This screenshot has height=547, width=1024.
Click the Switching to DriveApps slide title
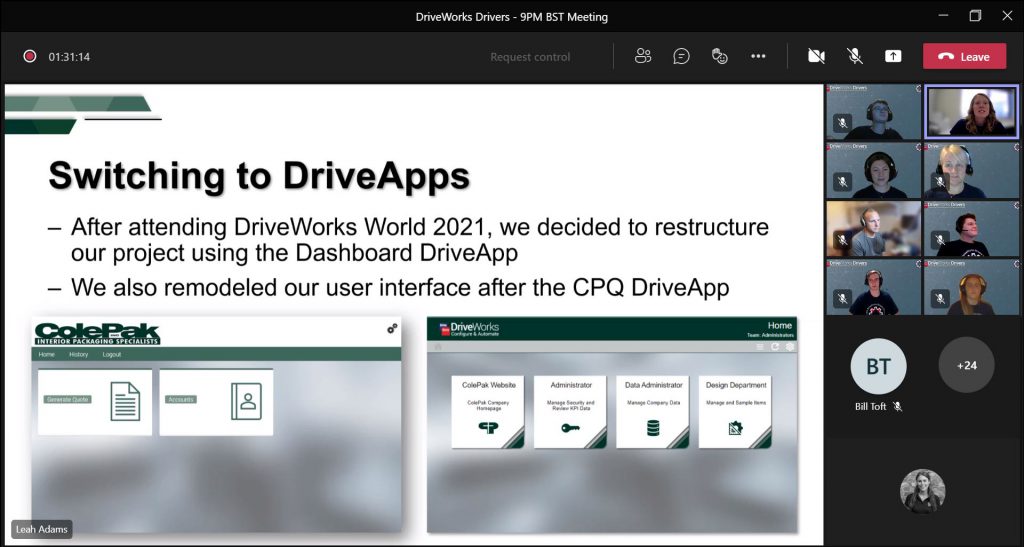259,175
